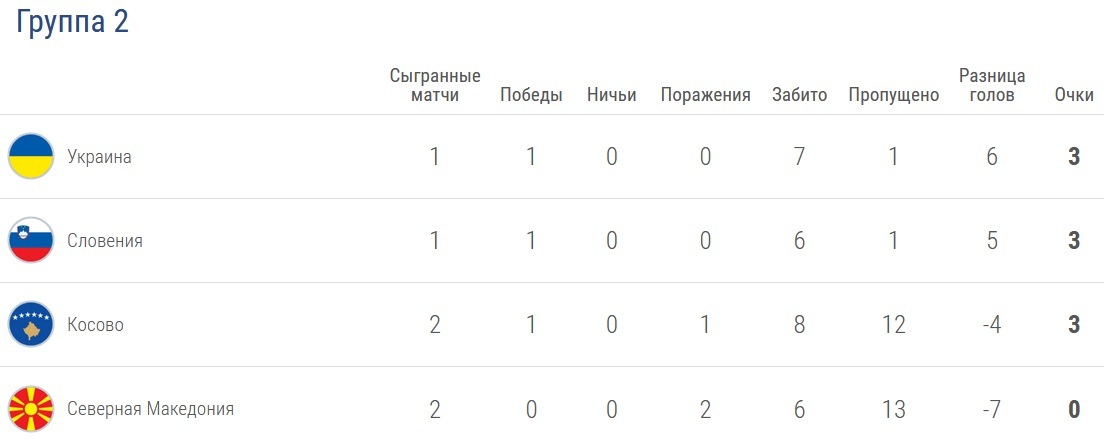Click the Ничьи column header
Viewport: 1104px width, 441px height.
tap(612, 96)
